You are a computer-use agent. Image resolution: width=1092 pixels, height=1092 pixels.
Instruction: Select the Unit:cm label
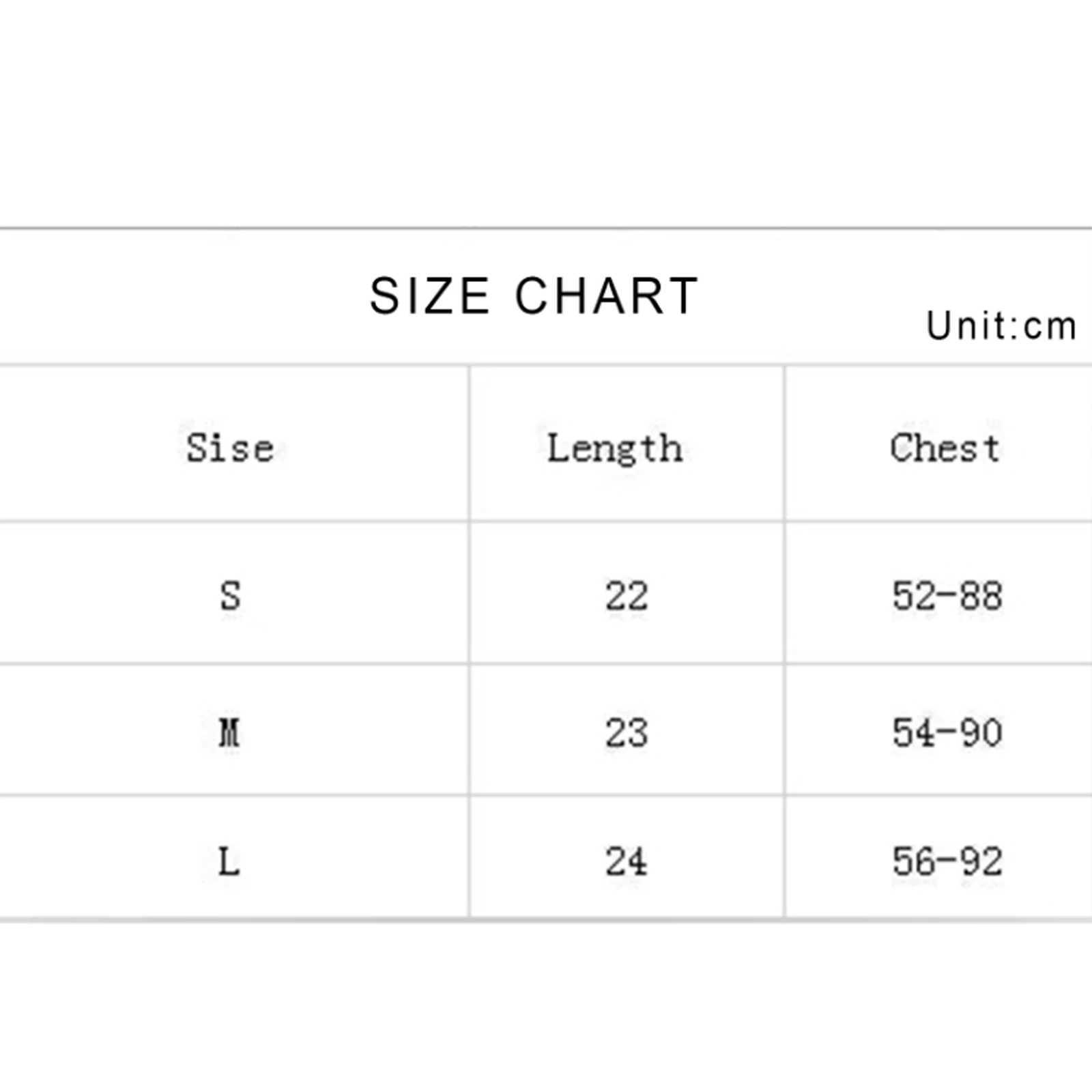(1001, 326)
